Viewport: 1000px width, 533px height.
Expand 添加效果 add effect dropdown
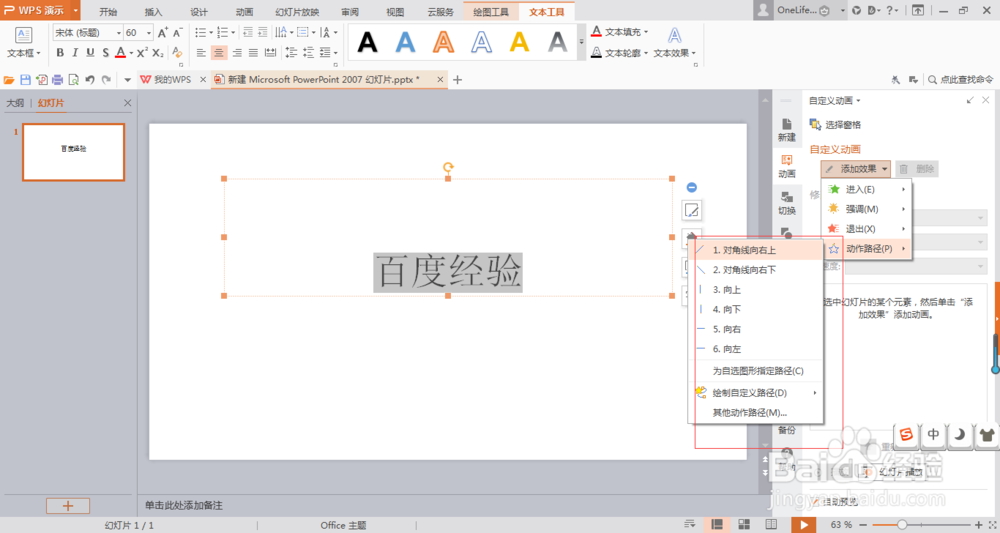(x=856, y=169)
